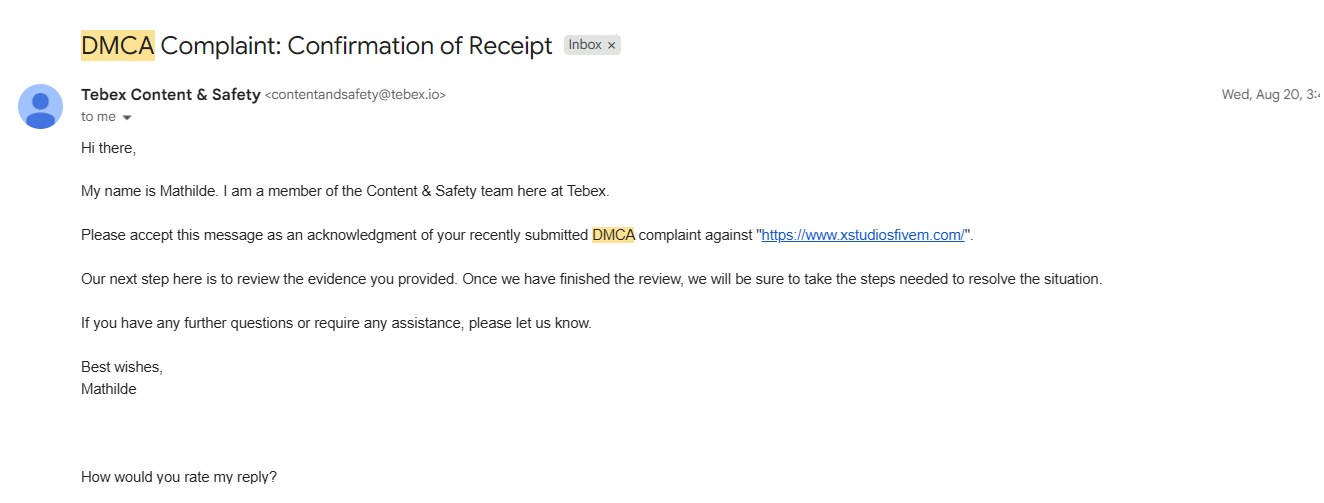Click the Mathilde signature below Best wishes
This screenshot has height=503, width=1324.
click(x=109, y=389)
